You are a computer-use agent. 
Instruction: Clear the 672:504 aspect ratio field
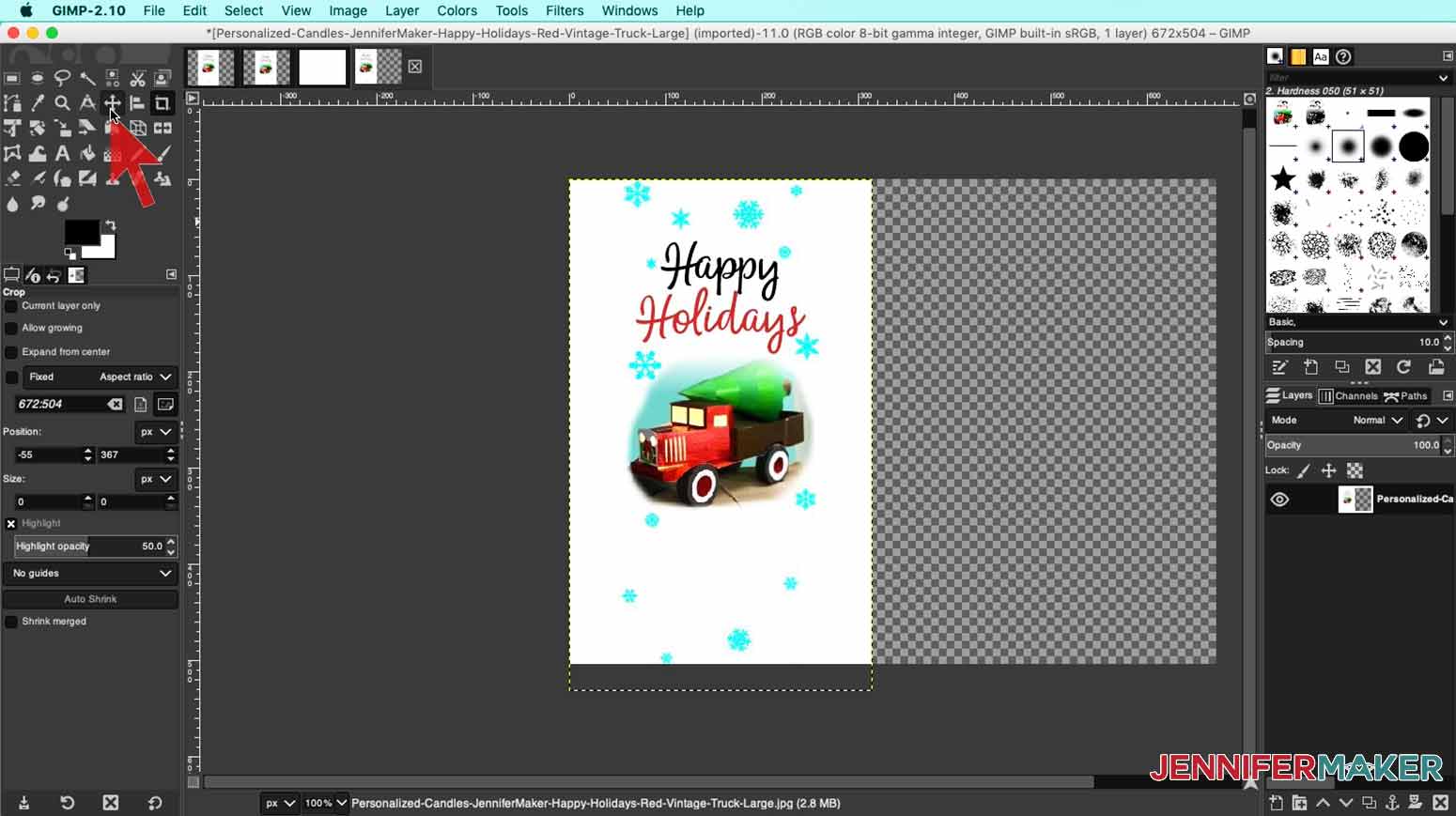[x=115, y=405]
